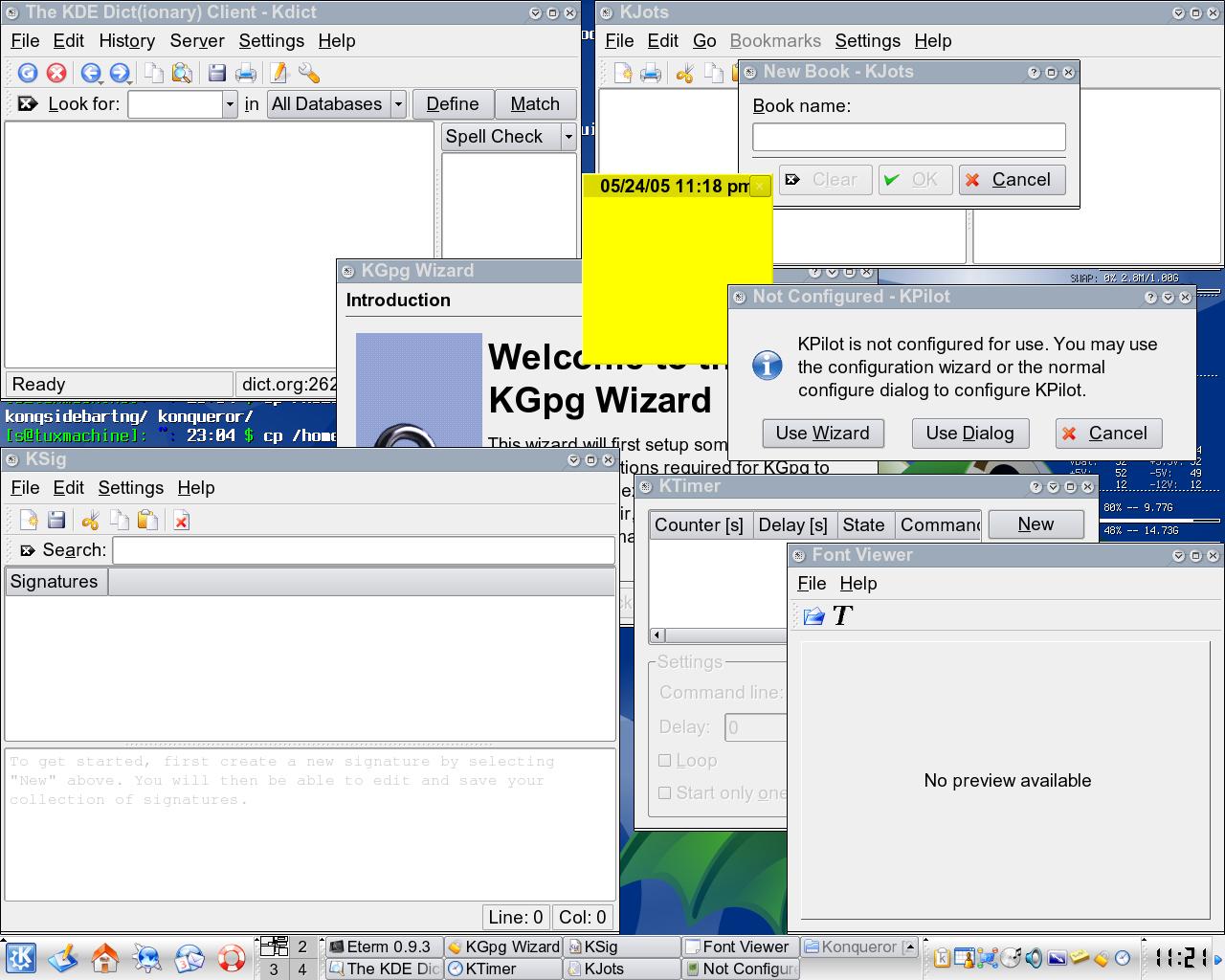1225x980 pixels.
Task: Click the Look for text field in Kdict
Action: [176, 104]
